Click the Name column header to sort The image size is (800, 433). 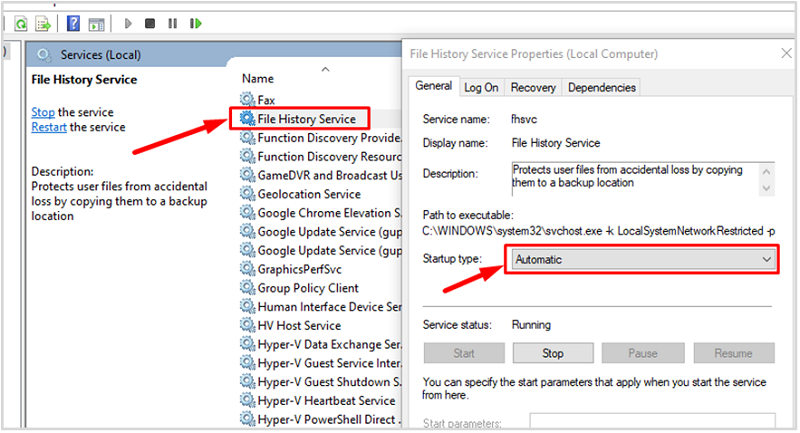tap(258, 78)
